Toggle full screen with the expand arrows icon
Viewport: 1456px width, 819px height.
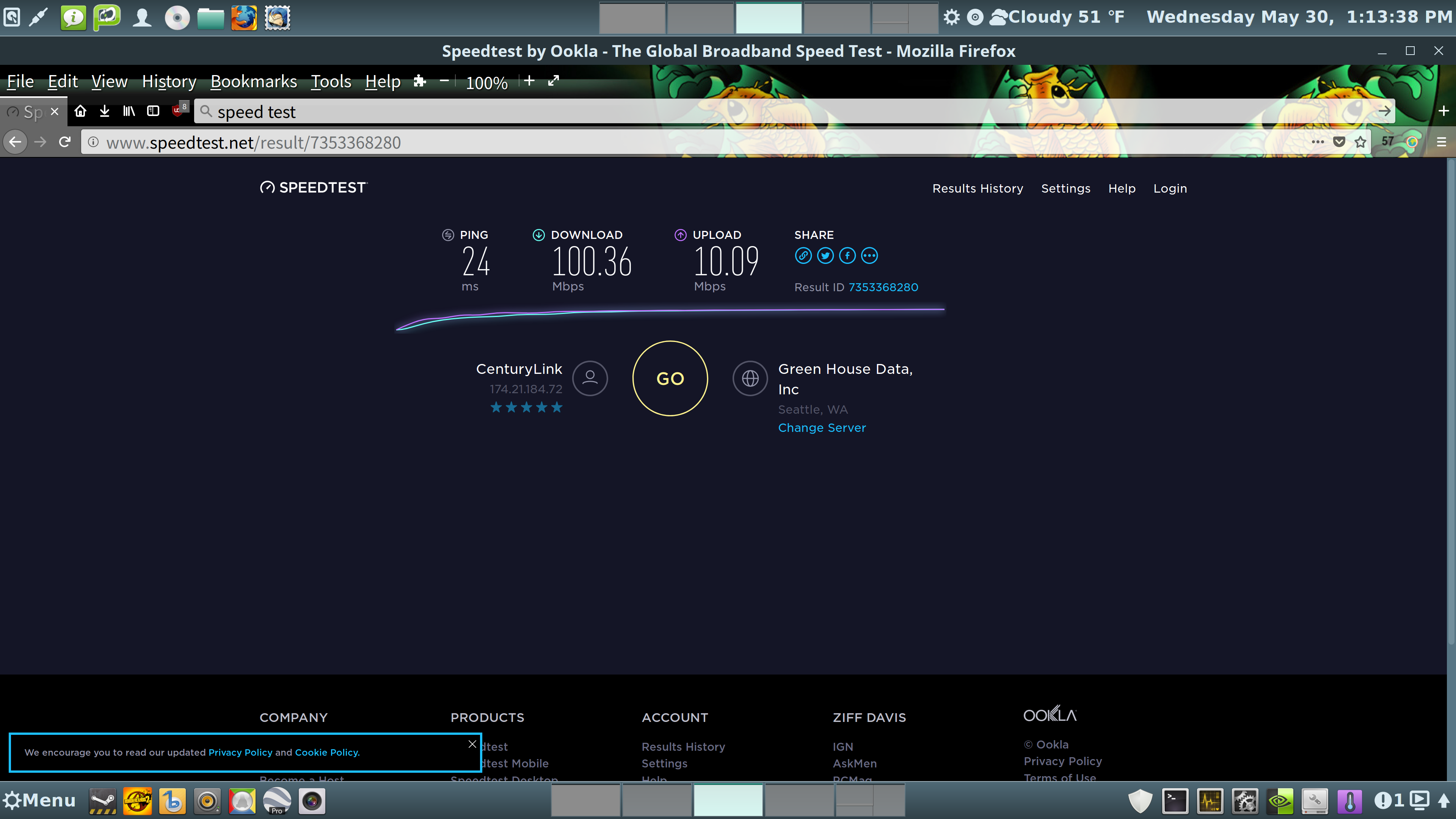(x=553, y=81)
